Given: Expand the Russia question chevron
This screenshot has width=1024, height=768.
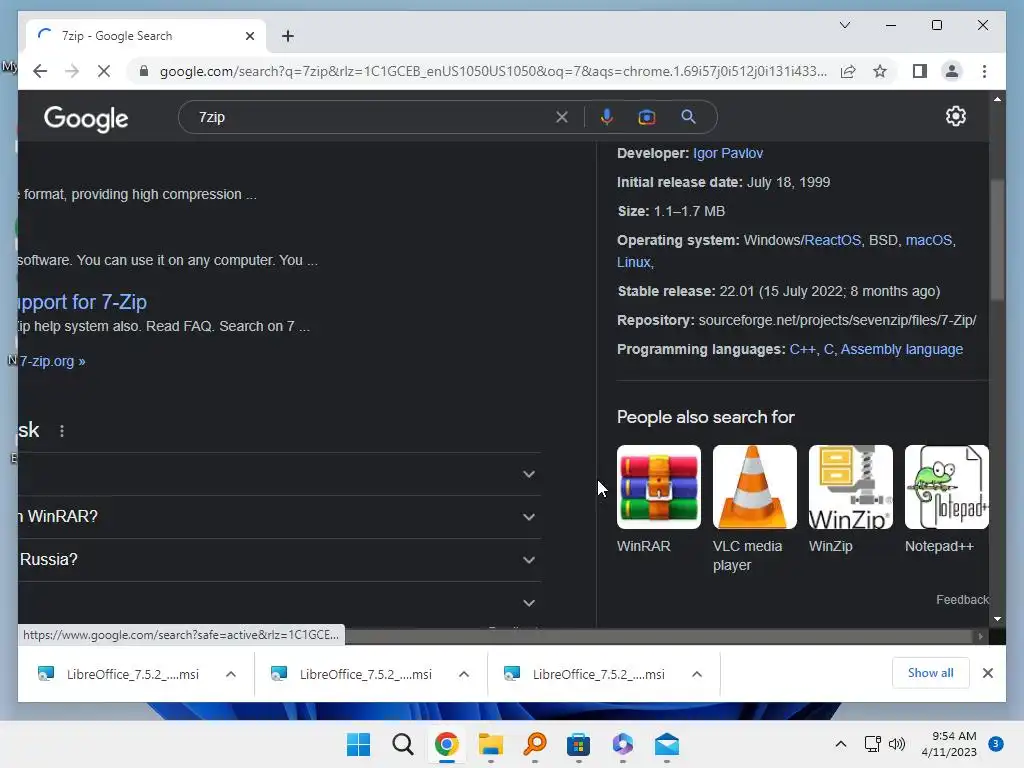Looking at the screenshot, I should [529, 560].
